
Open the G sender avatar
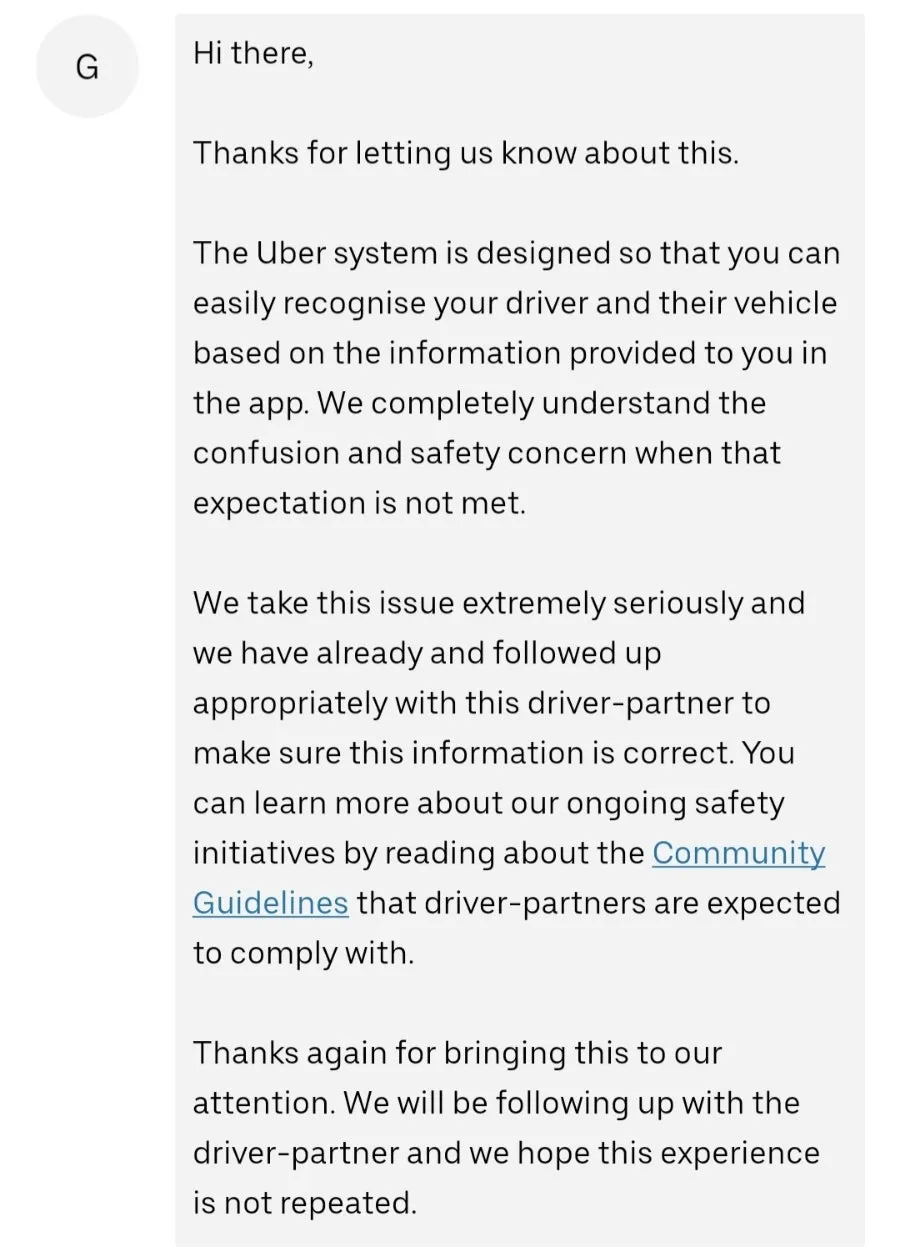pos(87,67)
